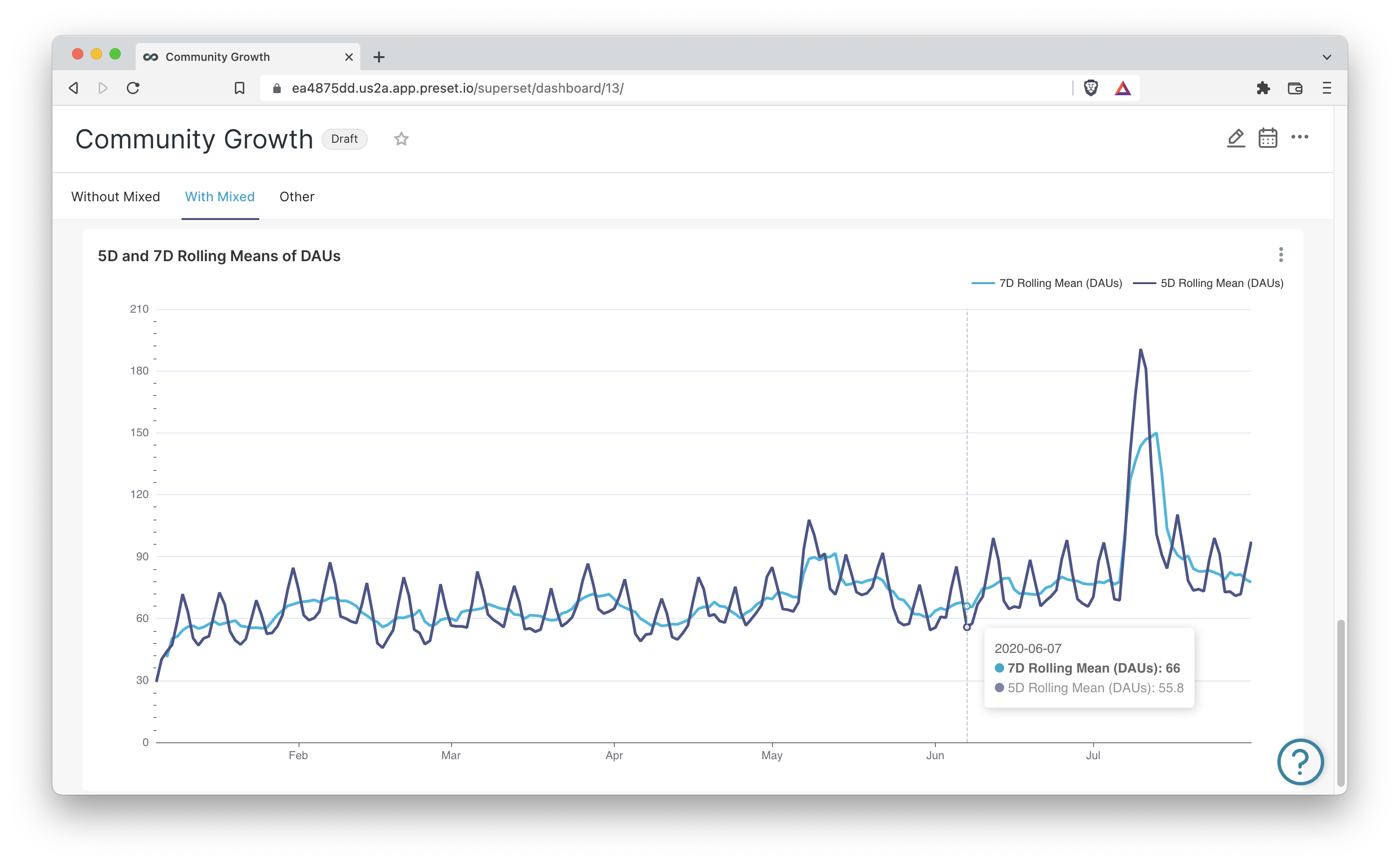
Task: Open the chart's vertical ellipsis menu
Action: click(x=1281, y=255)
